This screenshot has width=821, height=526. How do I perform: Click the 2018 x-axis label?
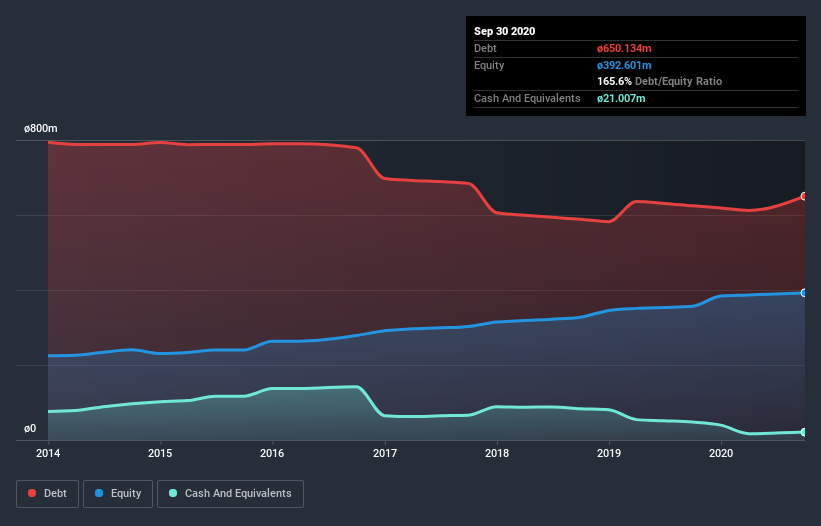click(x=497, y=453)
